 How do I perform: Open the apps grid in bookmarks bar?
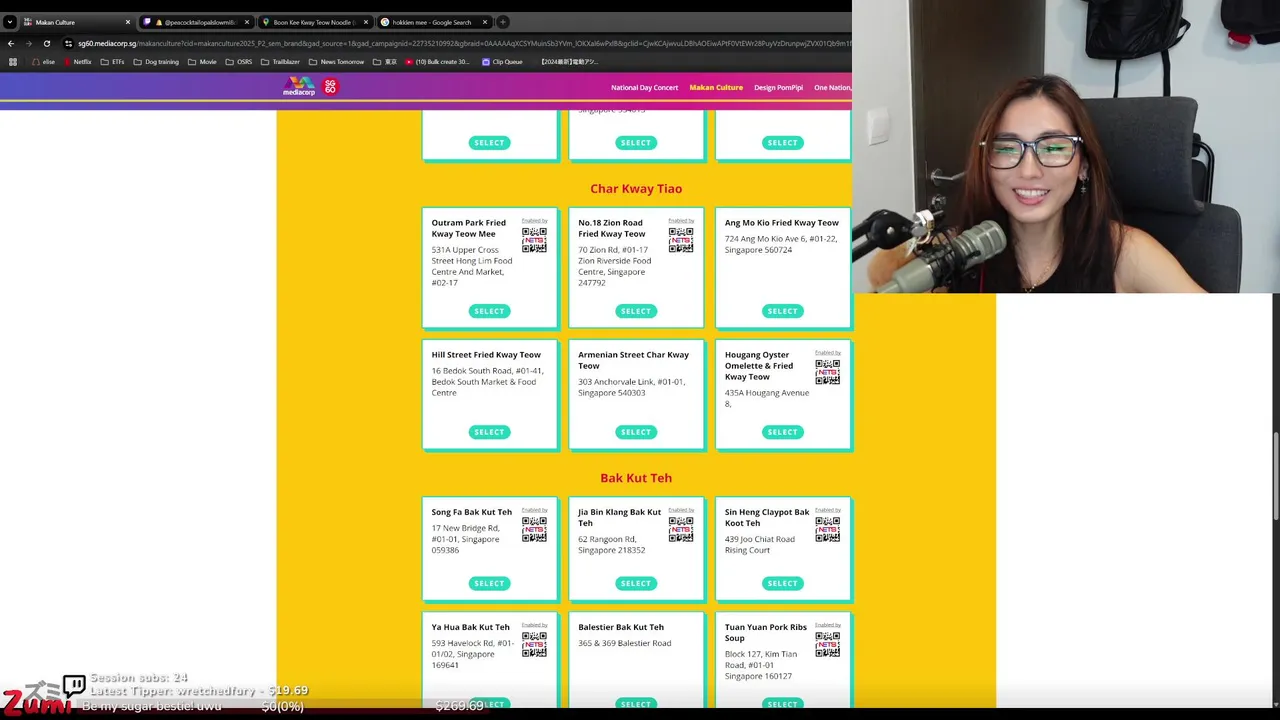(12, 62)
